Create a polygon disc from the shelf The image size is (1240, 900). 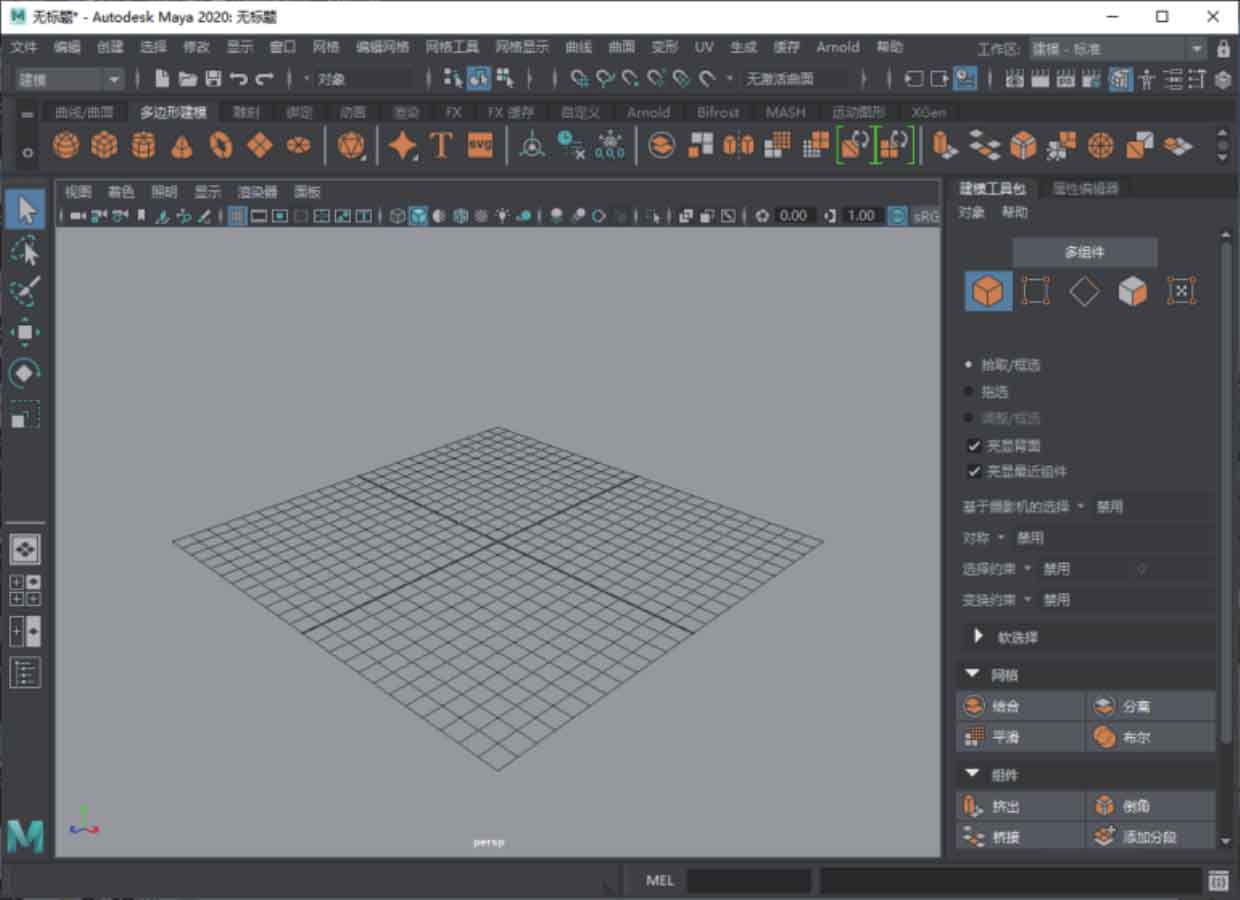coord(298,146)
